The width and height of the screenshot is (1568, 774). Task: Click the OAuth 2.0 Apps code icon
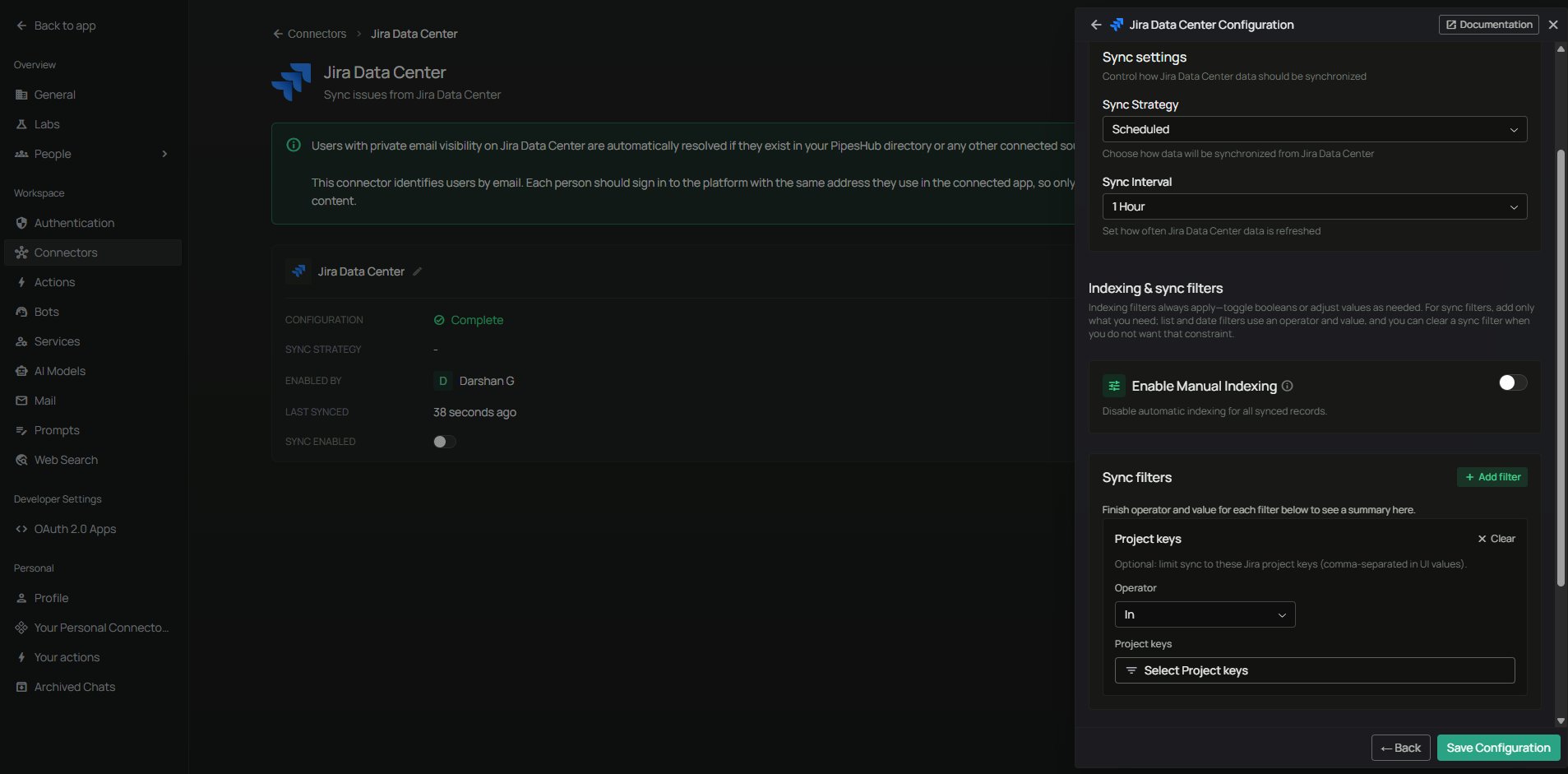pos(21,529)
